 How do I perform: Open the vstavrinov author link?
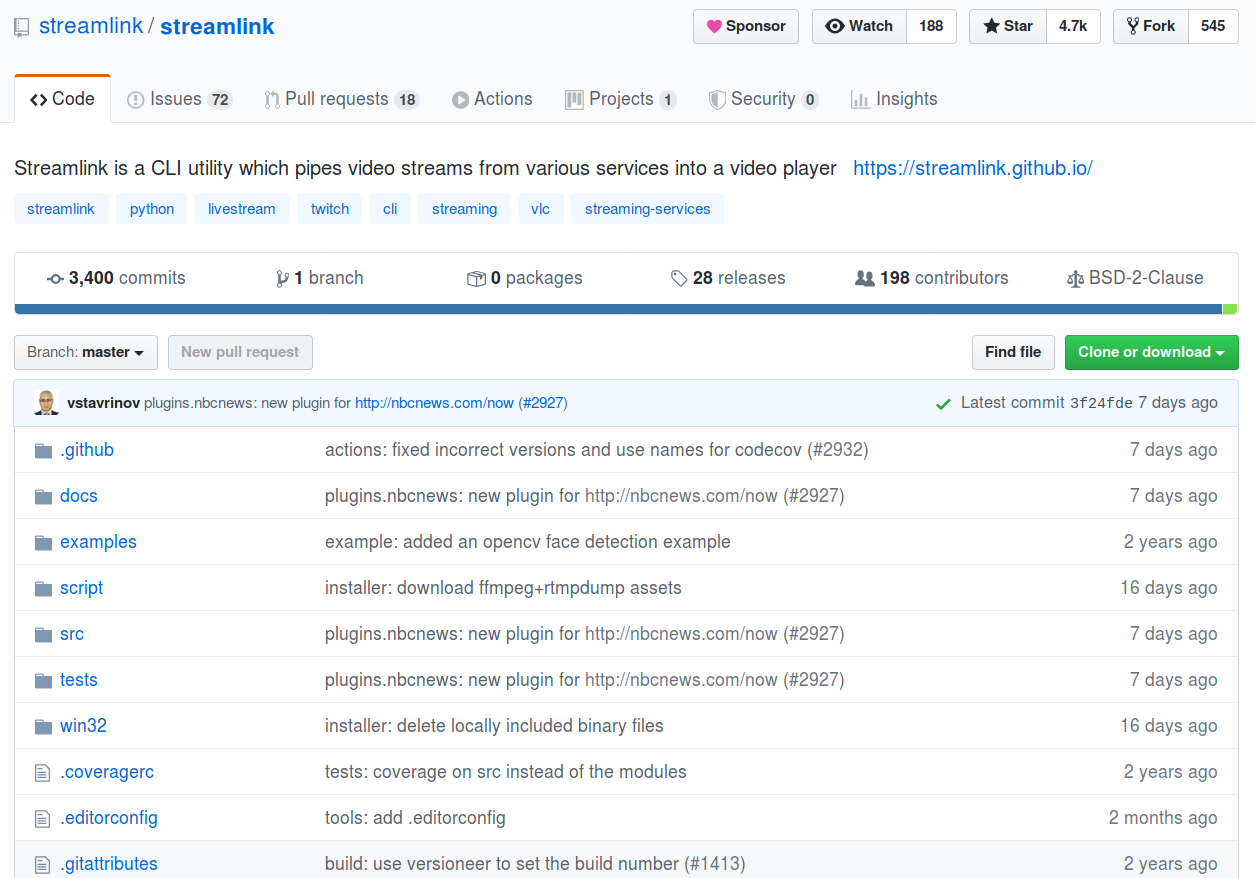(103, 403)
